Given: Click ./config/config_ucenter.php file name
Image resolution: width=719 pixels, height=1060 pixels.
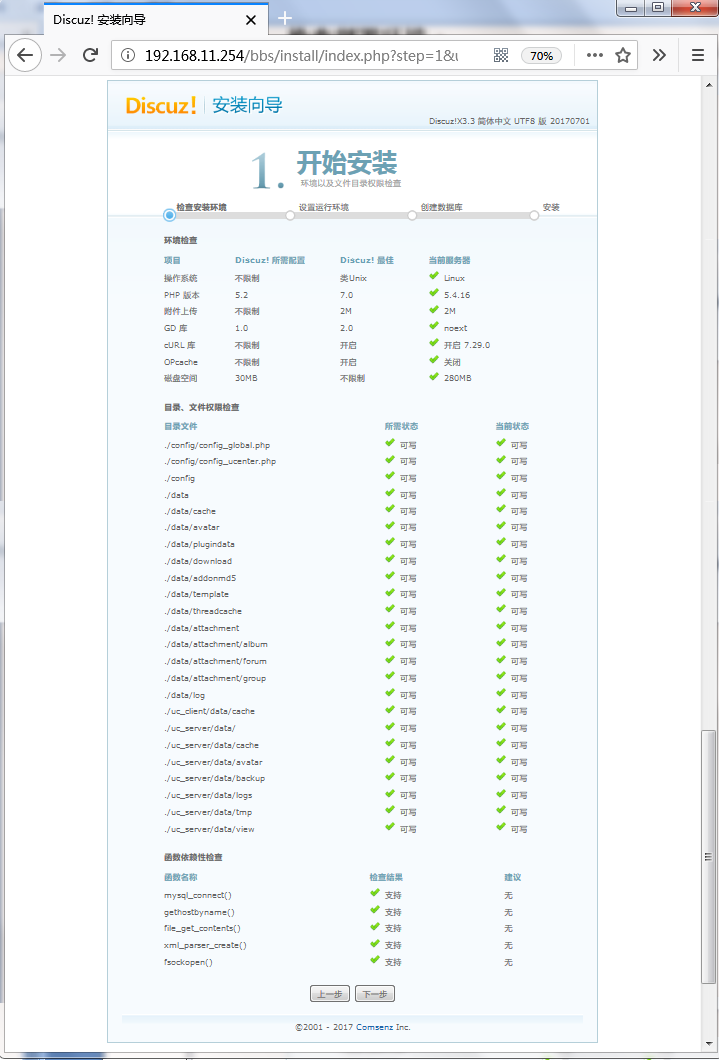Looking at the screenshot, I should click(x=220, y=462).
